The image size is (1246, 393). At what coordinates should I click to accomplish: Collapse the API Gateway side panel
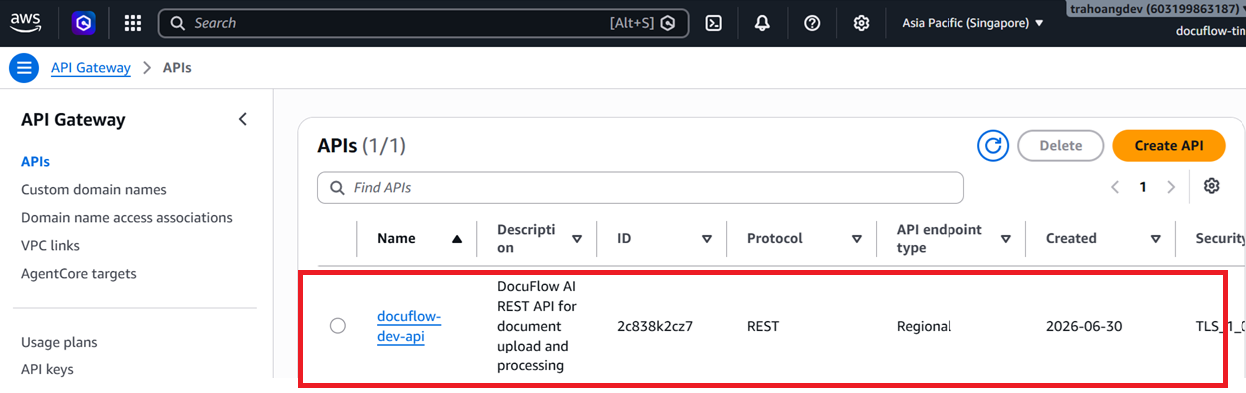coord(243,120)
